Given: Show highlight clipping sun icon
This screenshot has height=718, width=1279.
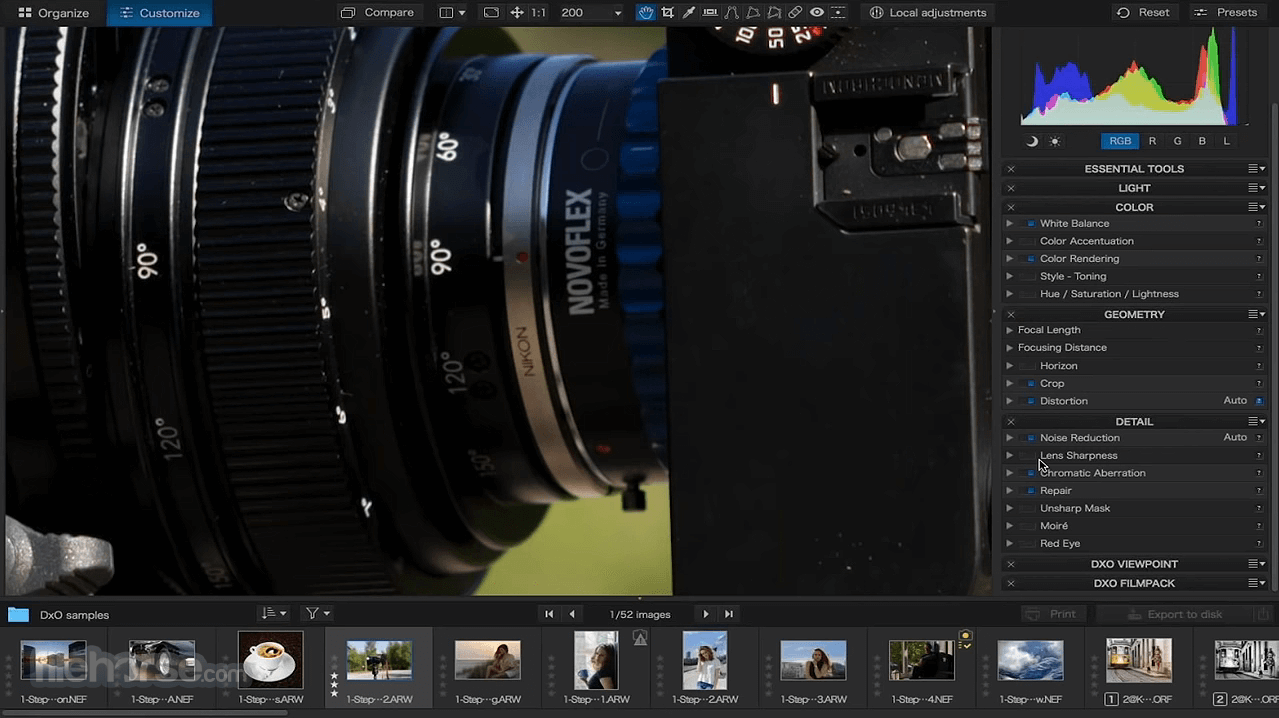Looking at the screenshot, I should coord(1055,141).
